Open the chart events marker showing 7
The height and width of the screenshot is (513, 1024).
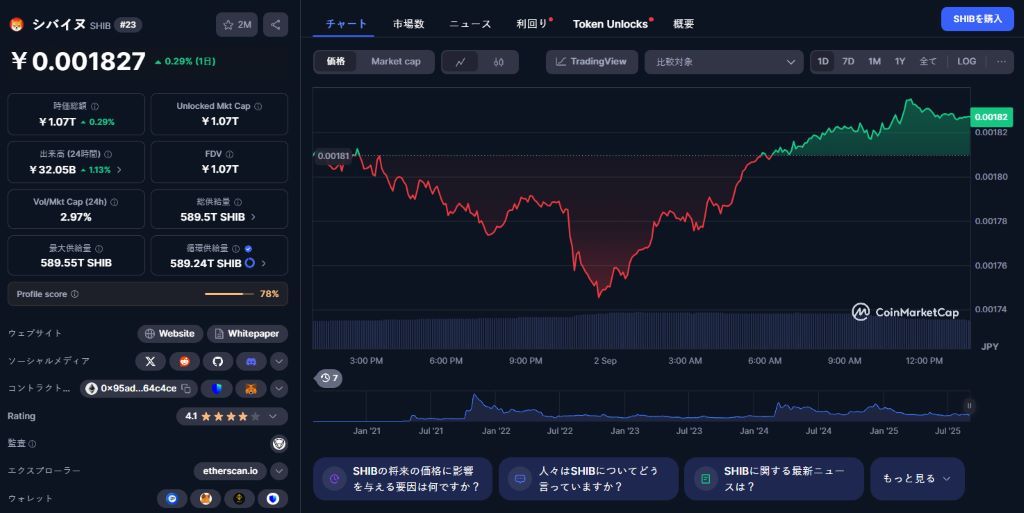[x=330, y=378]
